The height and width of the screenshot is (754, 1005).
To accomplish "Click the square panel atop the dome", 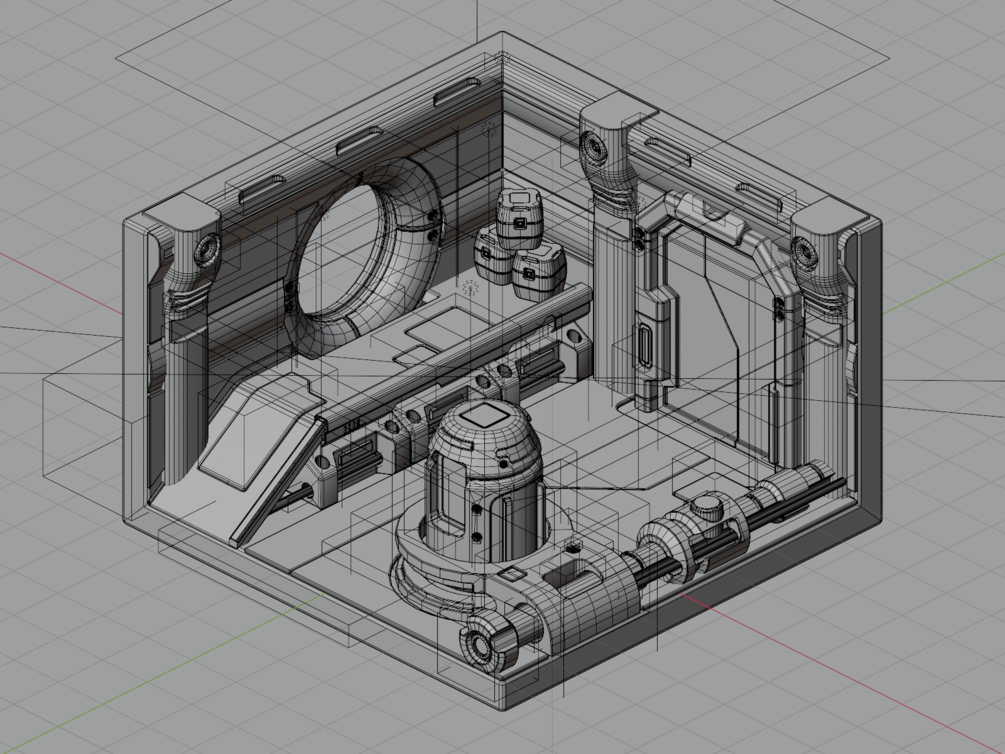I will (x=485, y=415).
